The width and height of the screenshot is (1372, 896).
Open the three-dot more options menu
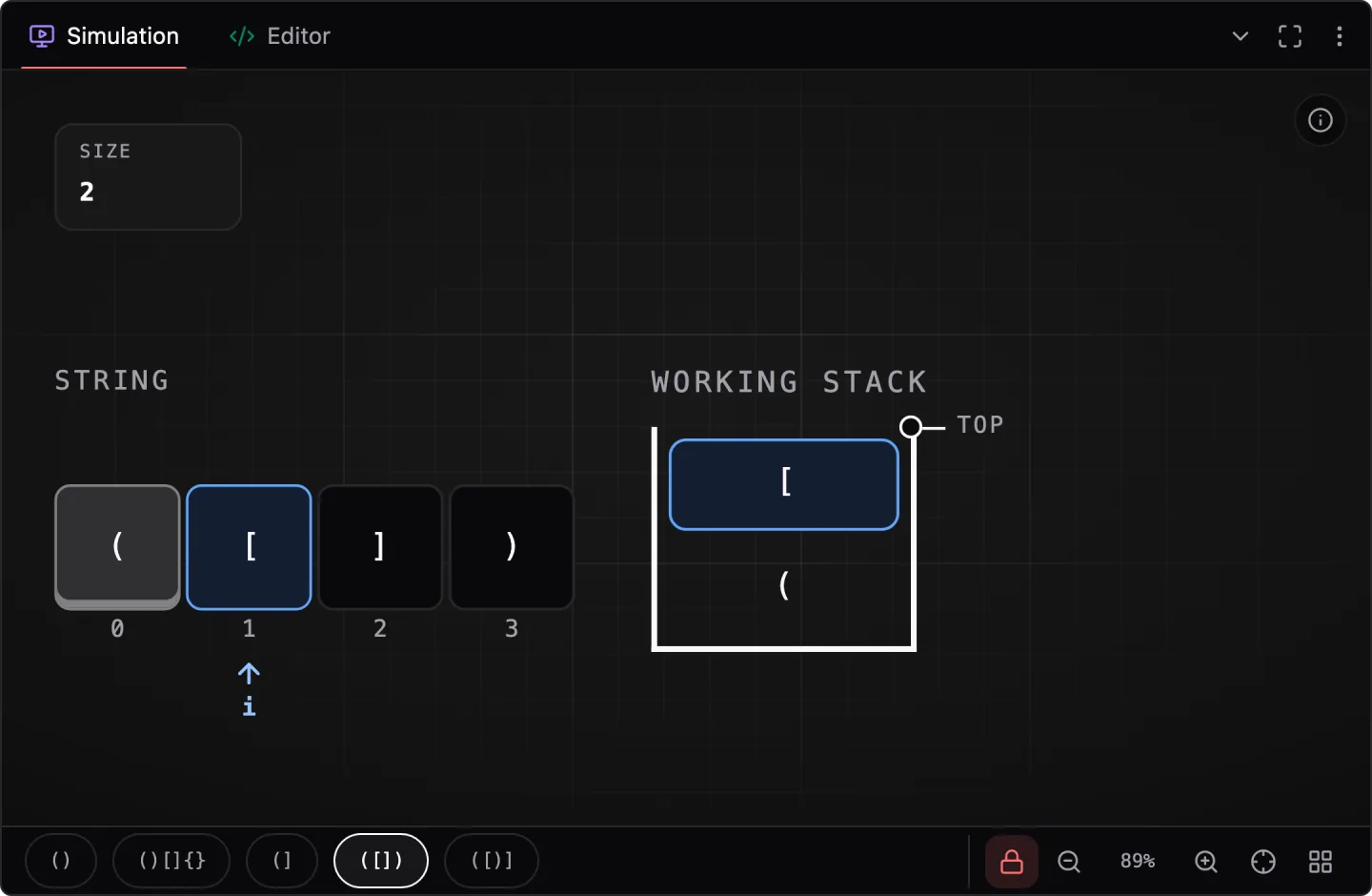tap(1340, 36)
